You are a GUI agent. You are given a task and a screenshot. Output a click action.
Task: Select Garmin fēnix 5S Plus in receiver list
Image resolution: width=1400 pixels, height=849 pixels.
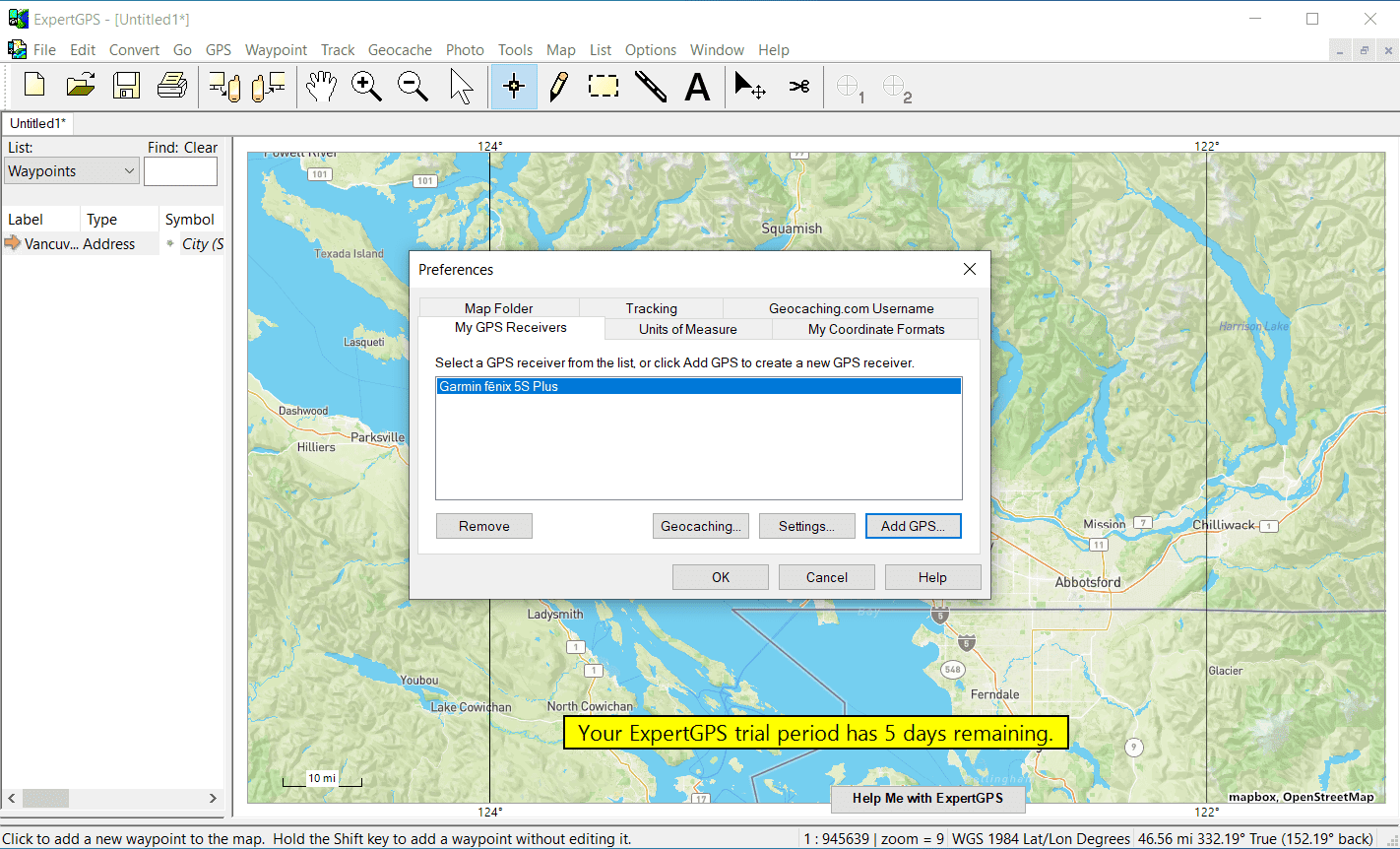coord(698,387)
